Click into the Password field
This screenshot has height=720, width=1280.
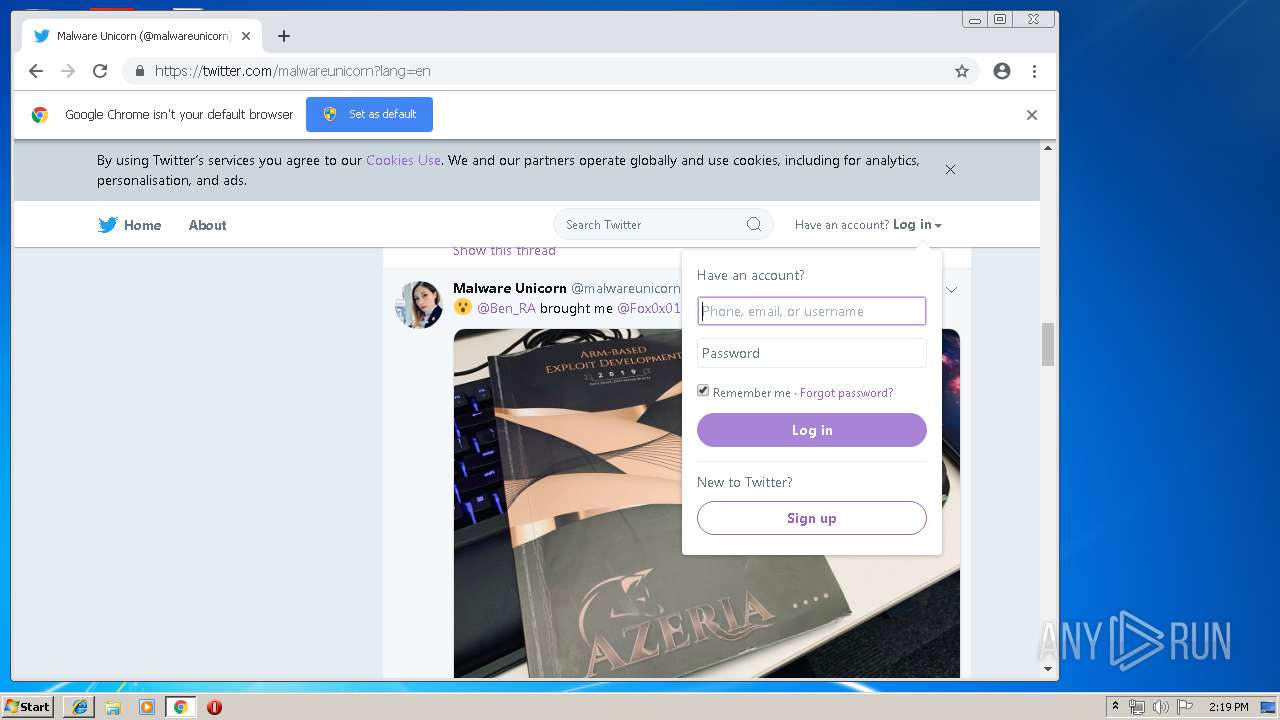(x=812, y=353)
